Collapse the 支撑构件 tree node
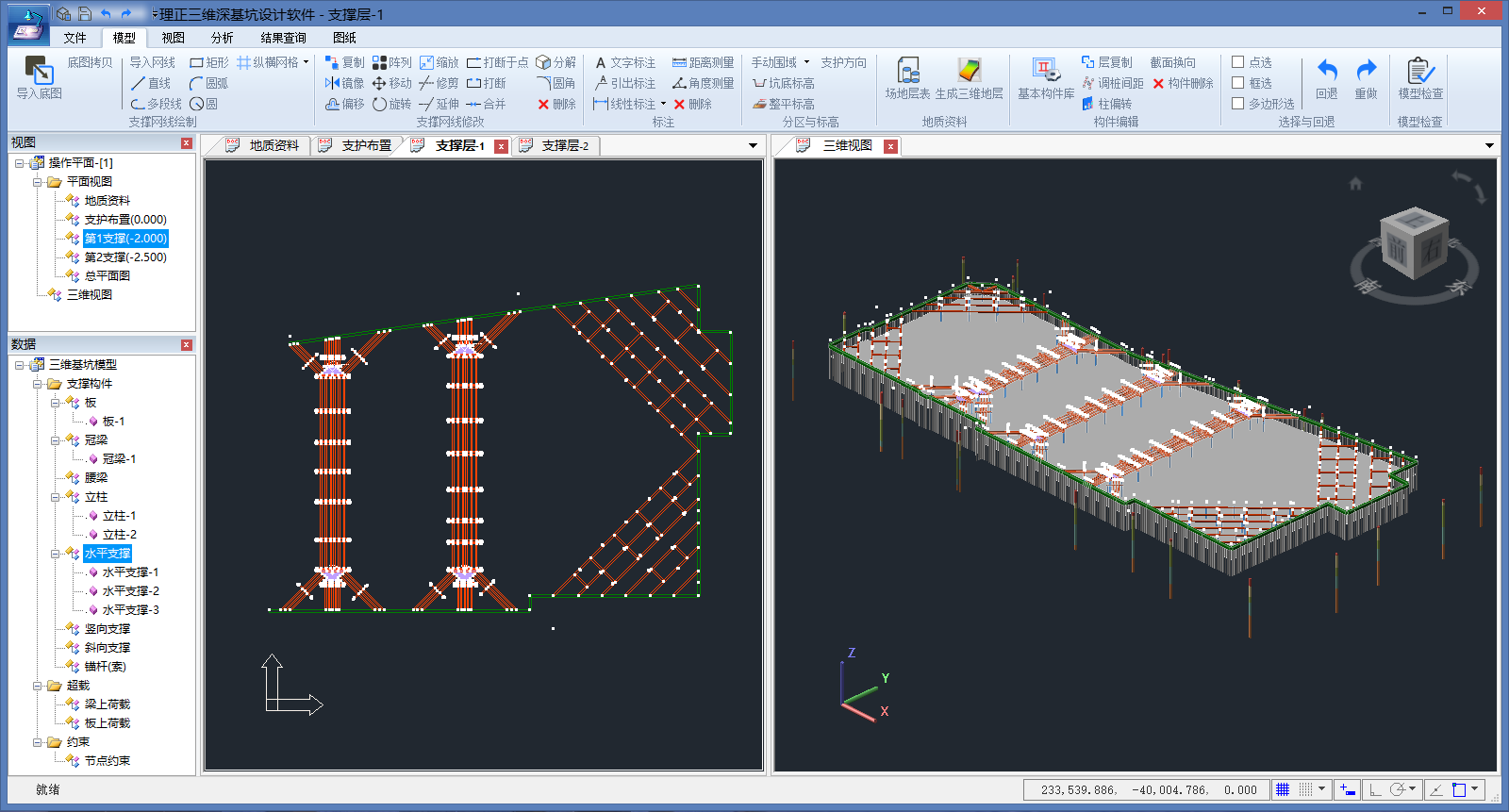Viewport: 1509px width, 812px height. pyautogui.click(x=38, y=384)
